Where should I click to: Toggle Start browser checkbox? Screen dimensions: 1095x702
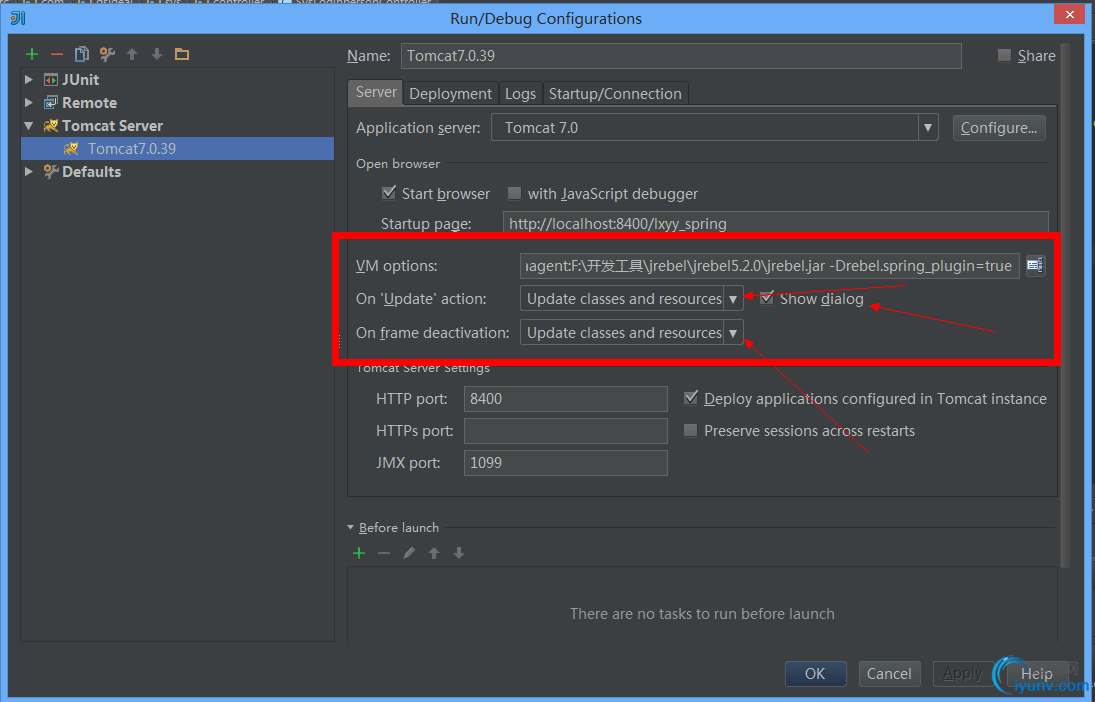click(389, 193)
